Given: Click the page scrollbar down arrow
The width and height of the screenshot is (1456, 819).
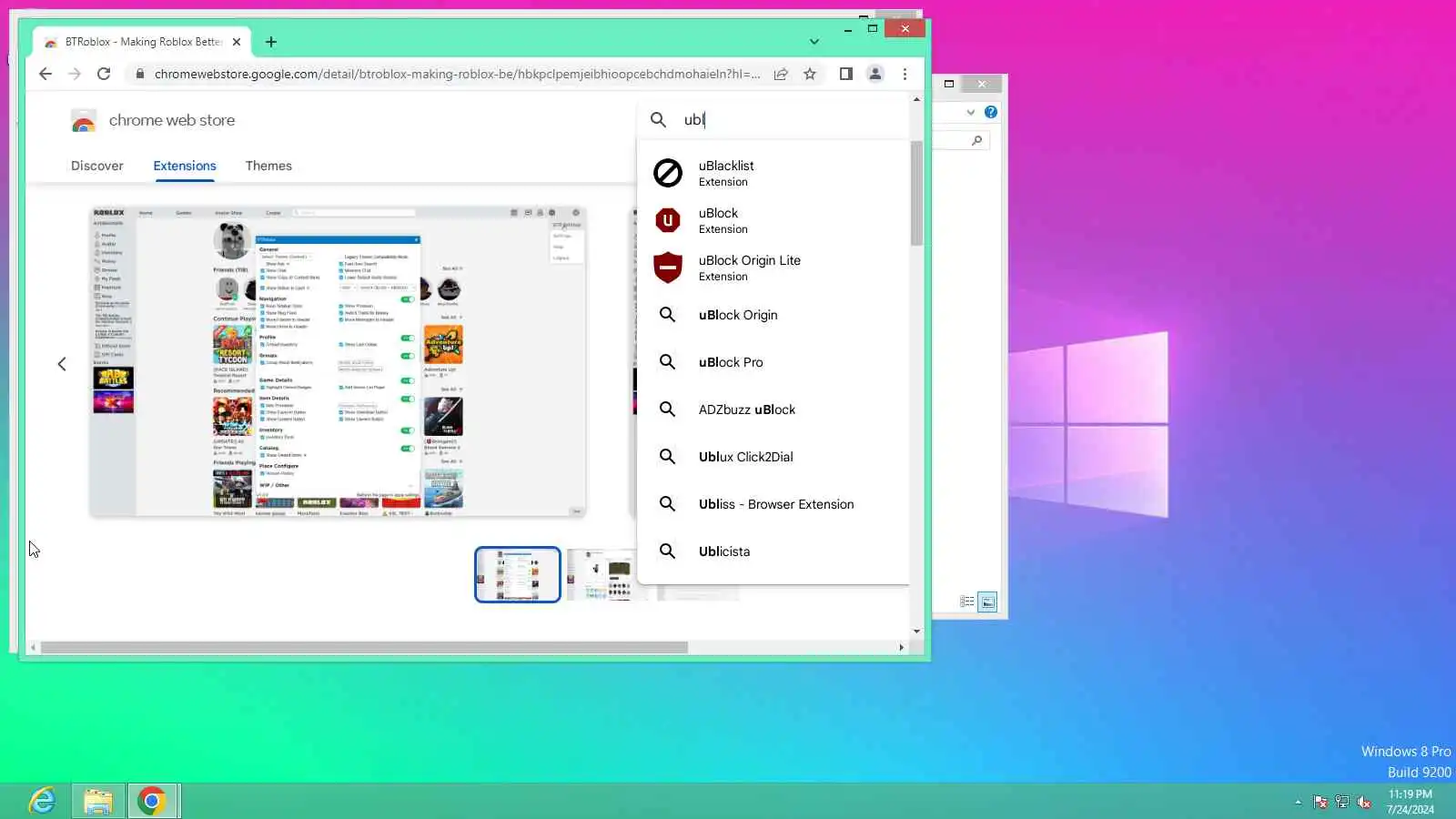Looking at the screenshot, I should [916, 631].
